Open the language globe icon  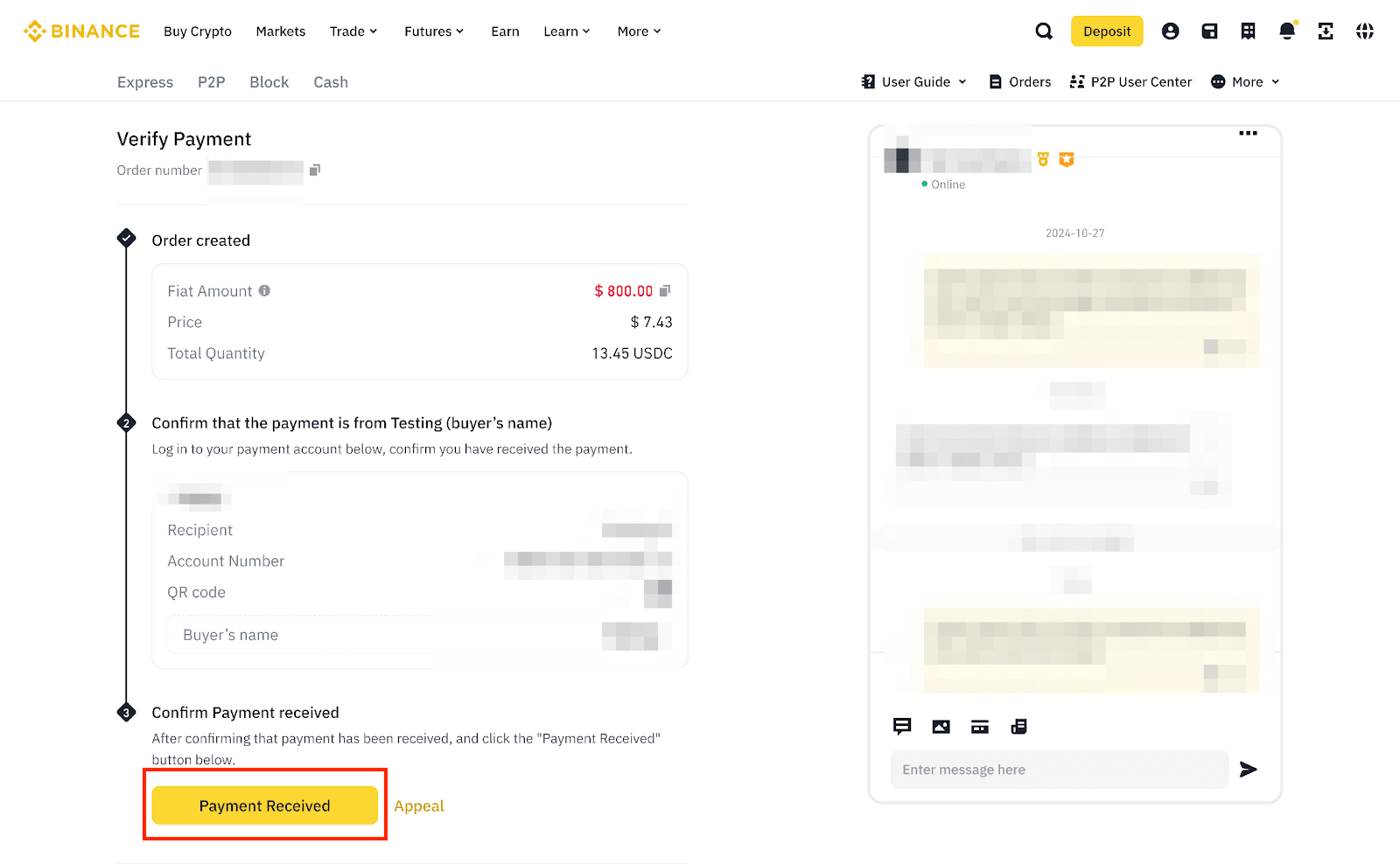pos(1365,31)
